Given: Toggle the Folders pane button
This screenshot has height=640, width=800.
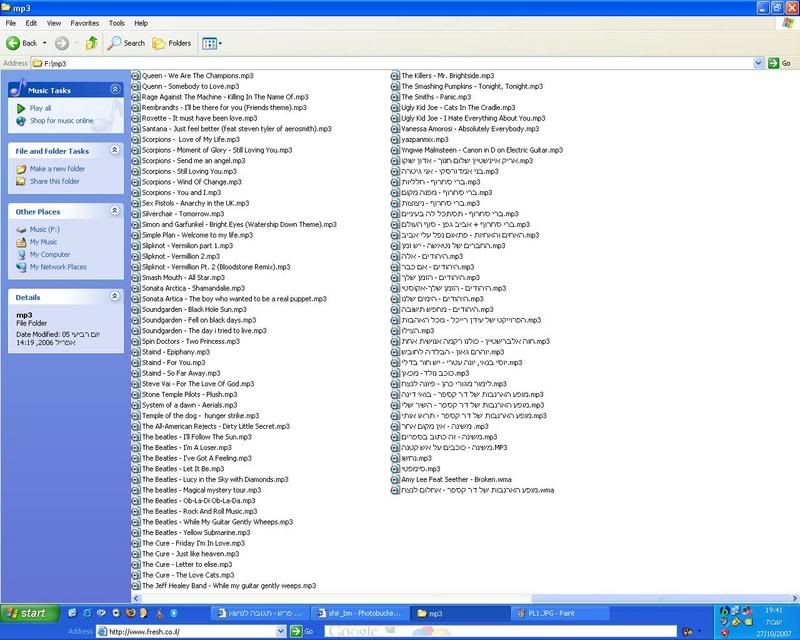Looking at the screenshot, I should (172, 43).
